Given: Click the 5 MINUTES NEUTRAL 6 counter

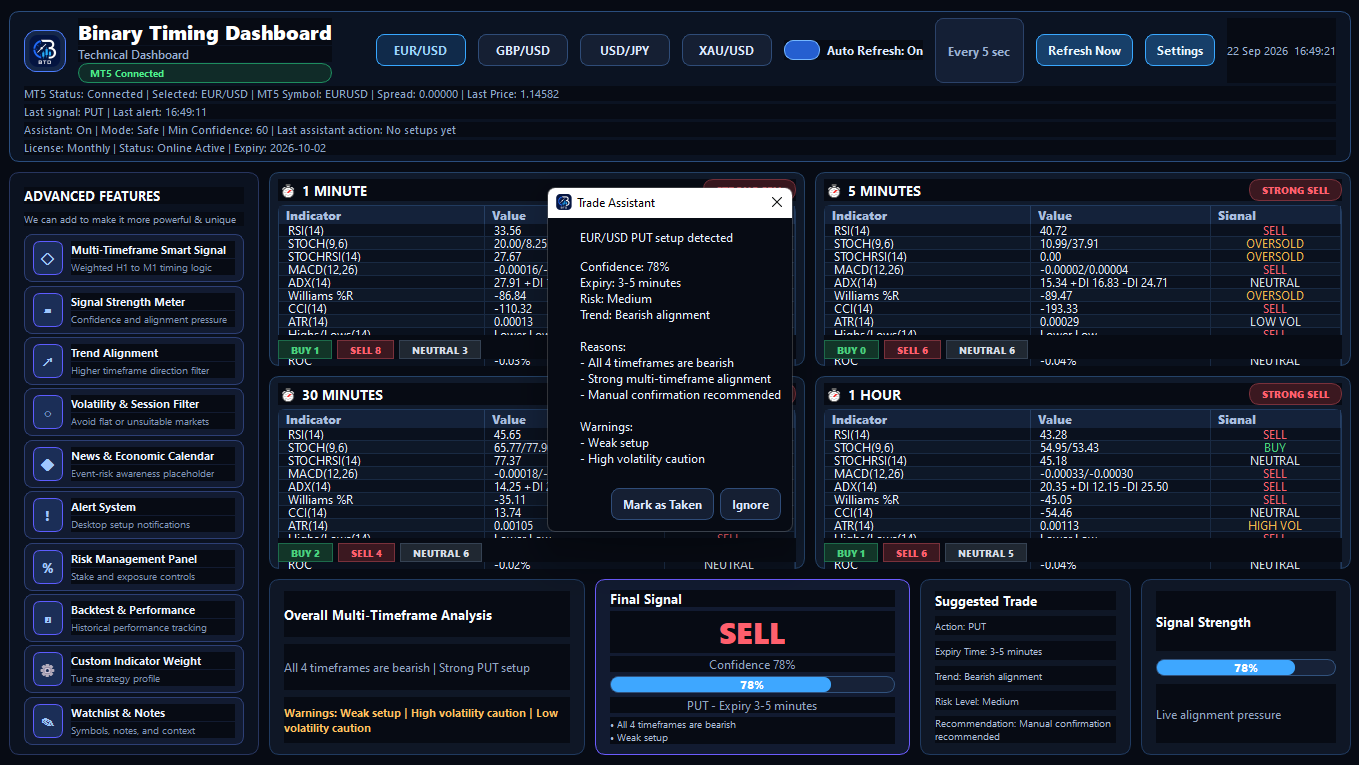Looking at the screenshot, I should pos(986,350).
